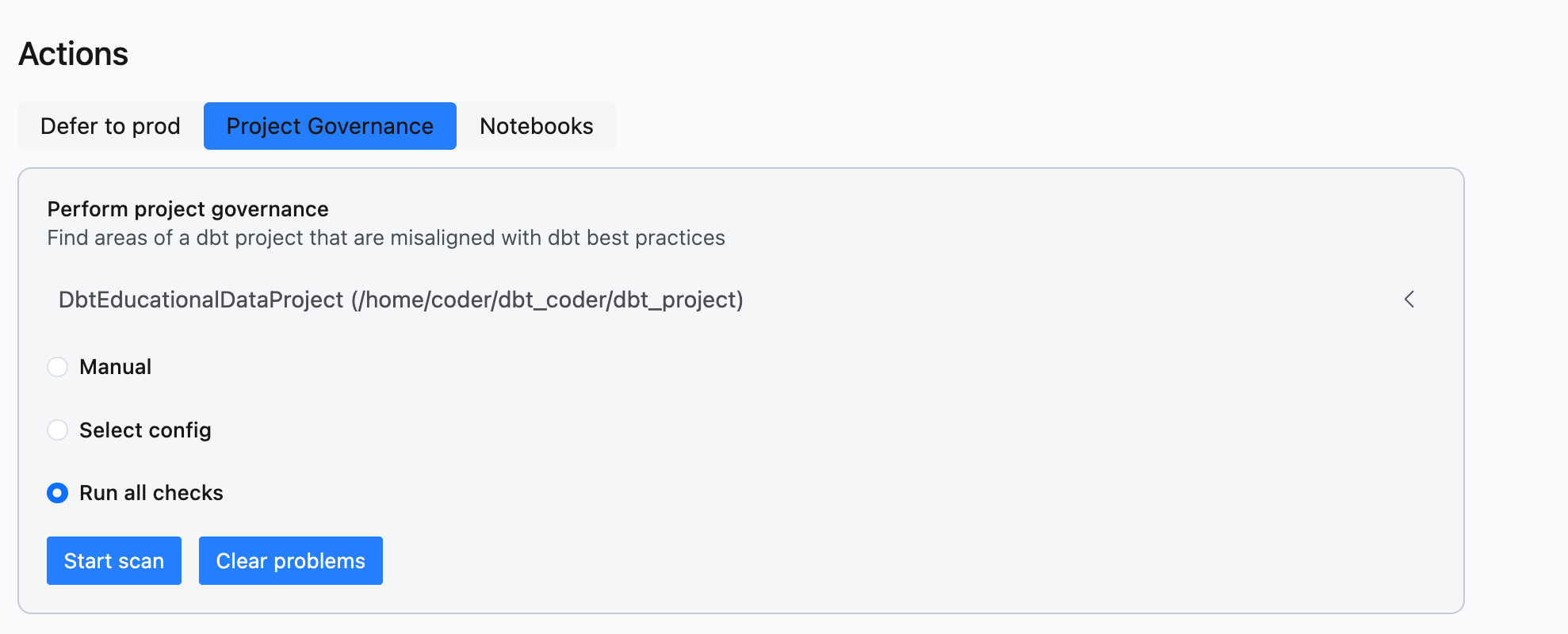The width and height of the screenshot is (1568, 634).
Task: Enable the Run all checks radio button
Action: tap(58, 493)
